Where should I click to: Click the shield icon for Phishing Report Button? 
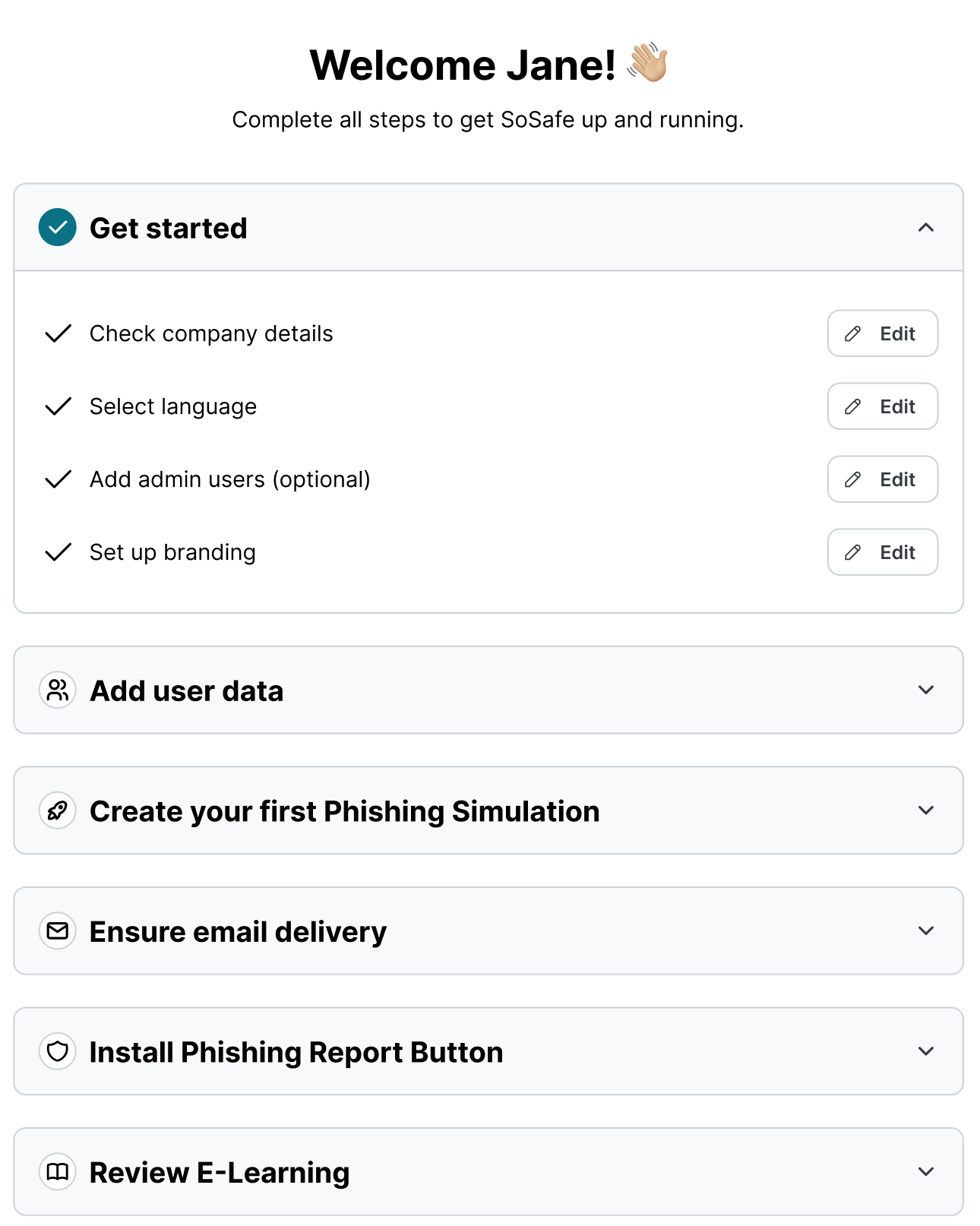(58, 1051)
